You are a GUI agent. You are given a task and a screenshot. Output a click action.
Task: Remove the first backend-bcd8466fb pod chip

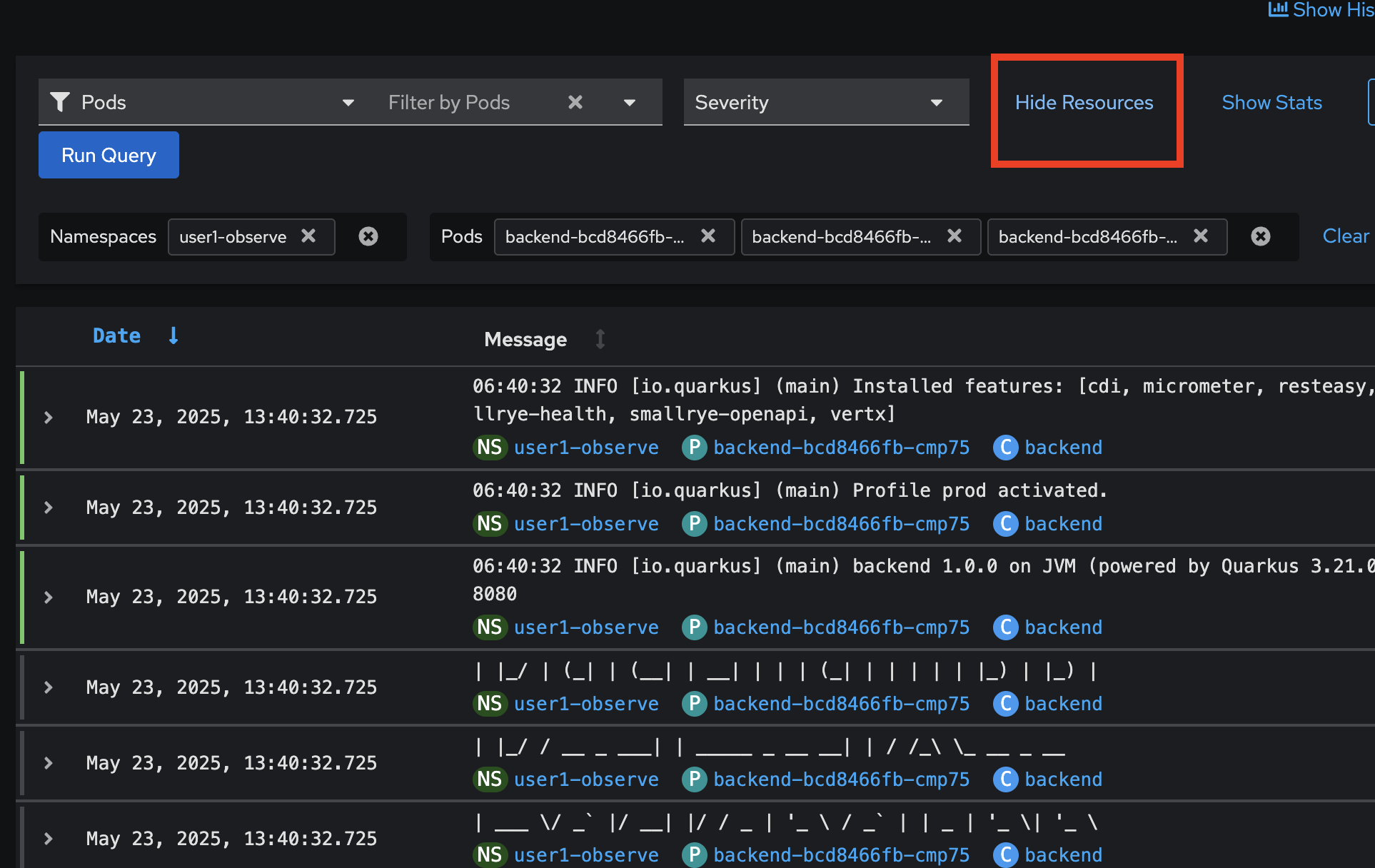708,236
